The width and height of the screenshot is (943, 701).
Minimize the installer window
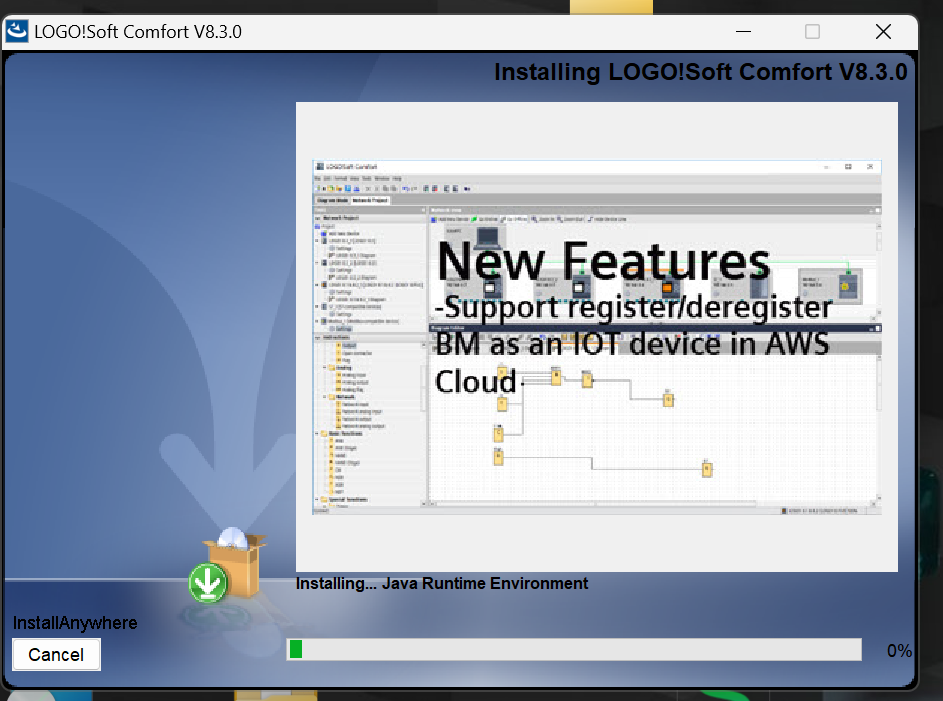point(743,31)
